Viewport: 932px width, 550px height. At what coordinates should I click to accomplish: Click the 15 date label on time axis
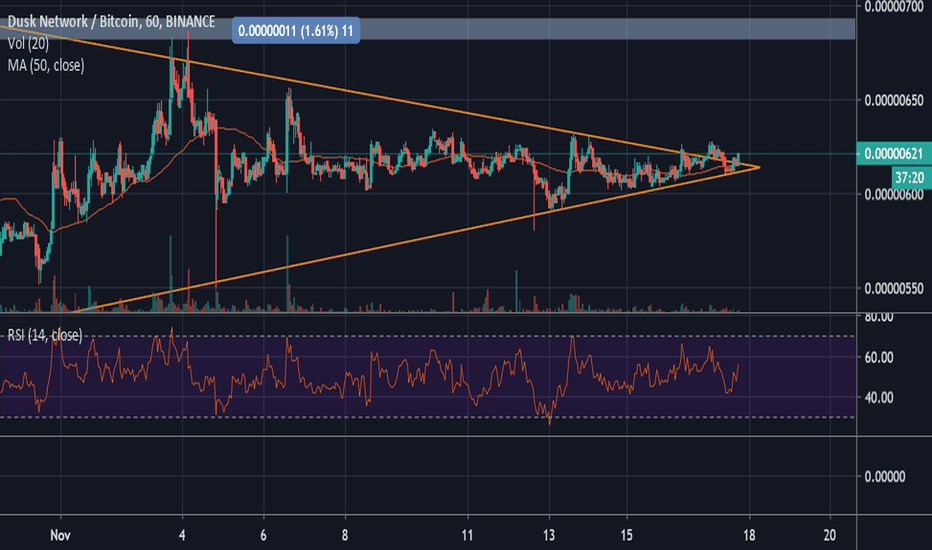626,535
